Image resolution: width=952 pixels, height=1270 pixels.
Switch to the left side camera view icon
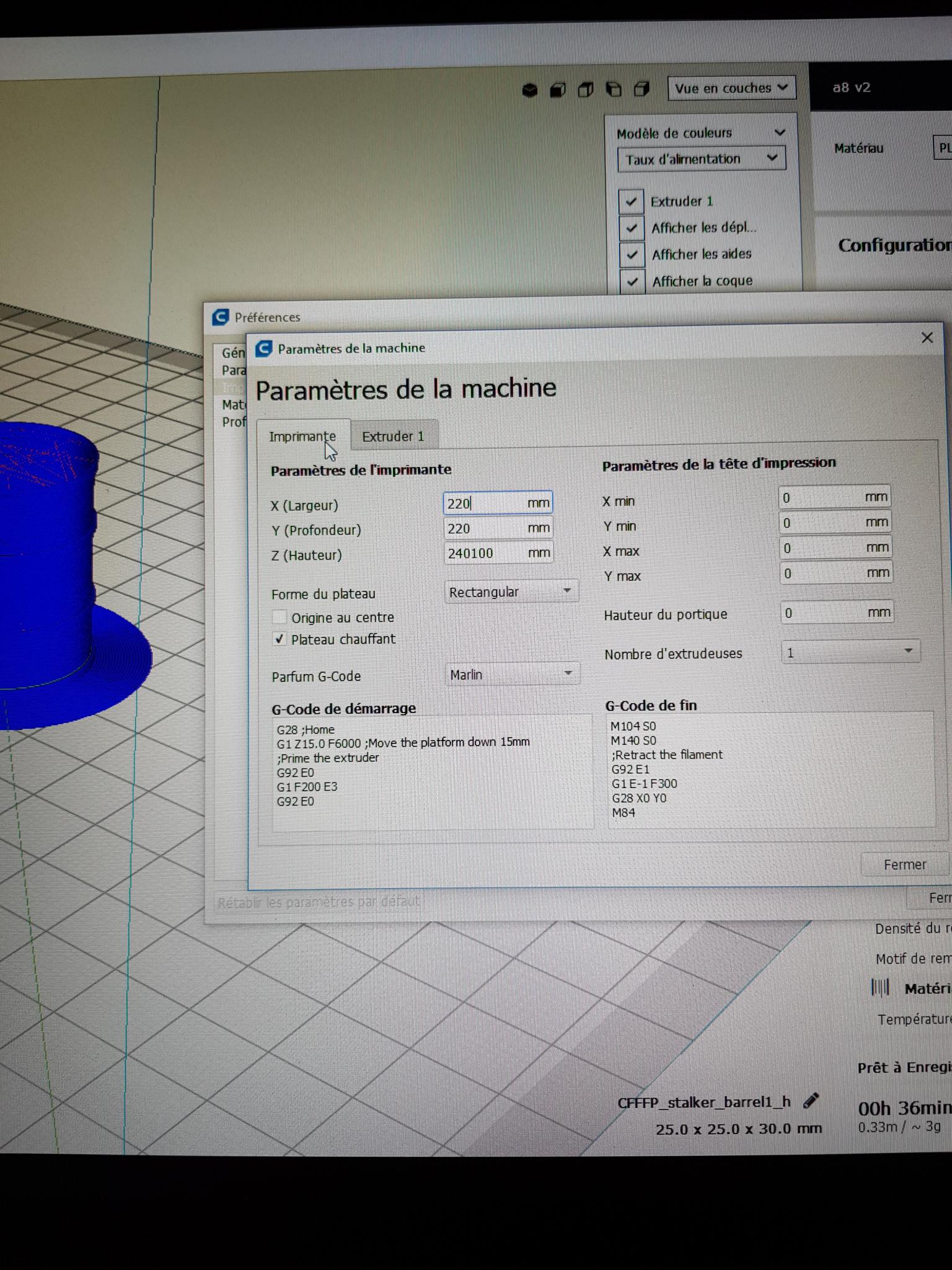coord(614,90)
